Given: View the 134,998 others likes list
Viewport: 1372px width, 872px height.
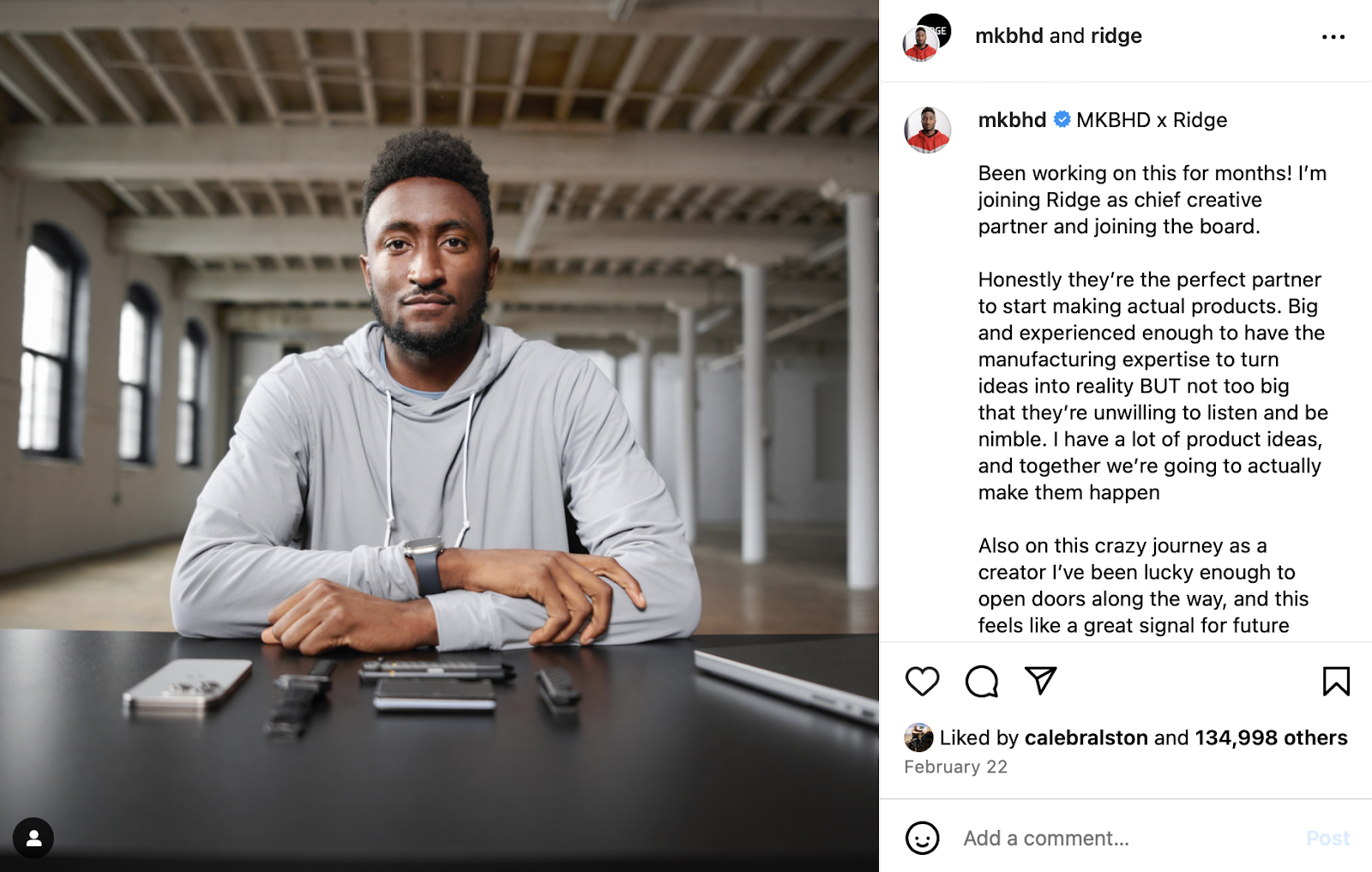Looking at the screenshot, I should (1271, 737).
